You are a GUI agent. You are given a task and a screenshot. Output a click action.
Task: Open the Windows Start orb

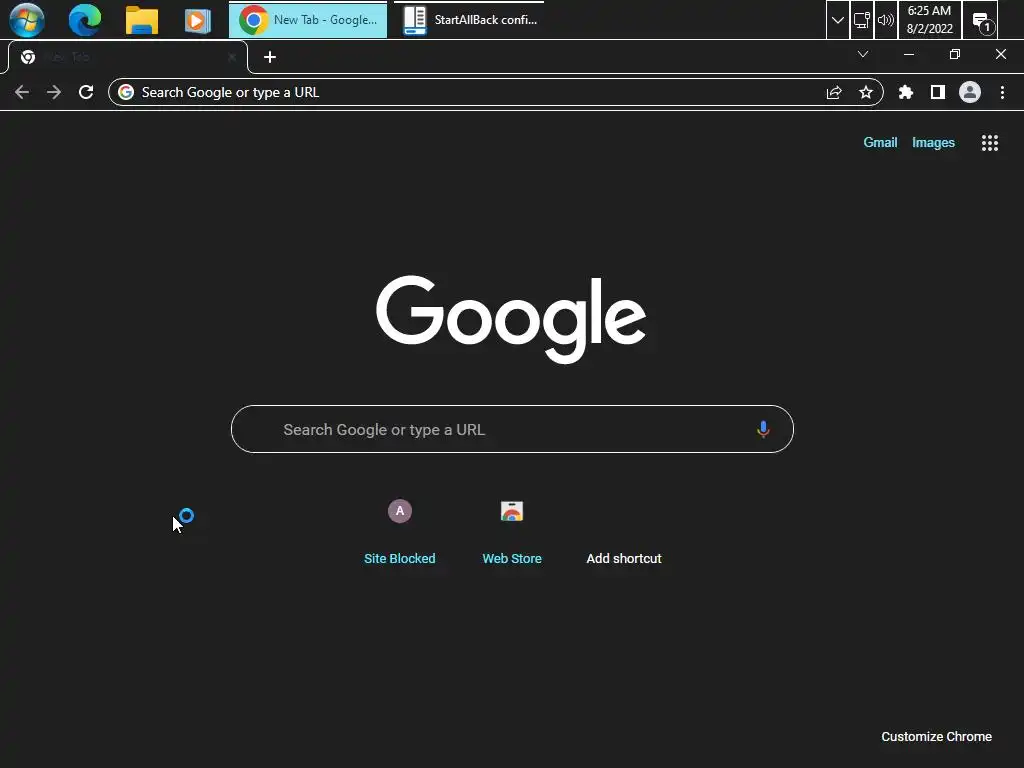pos(27,20)
